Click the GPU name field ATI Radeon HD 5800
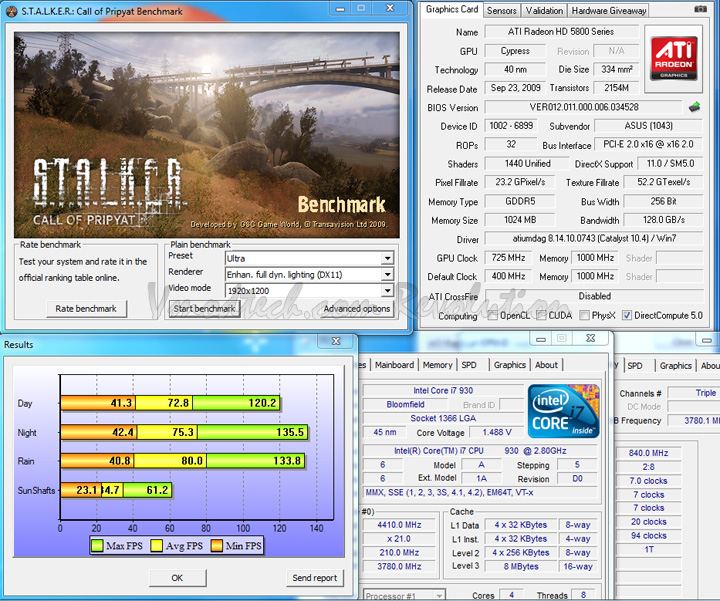 [561, 32]
